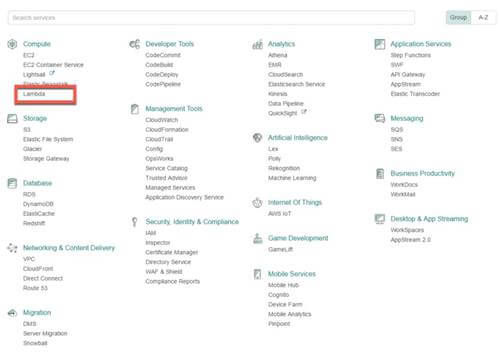The width and height of the screenshot is (499, 360).
Task: Click the Developer Tools category icon
Action: [135, 44]
